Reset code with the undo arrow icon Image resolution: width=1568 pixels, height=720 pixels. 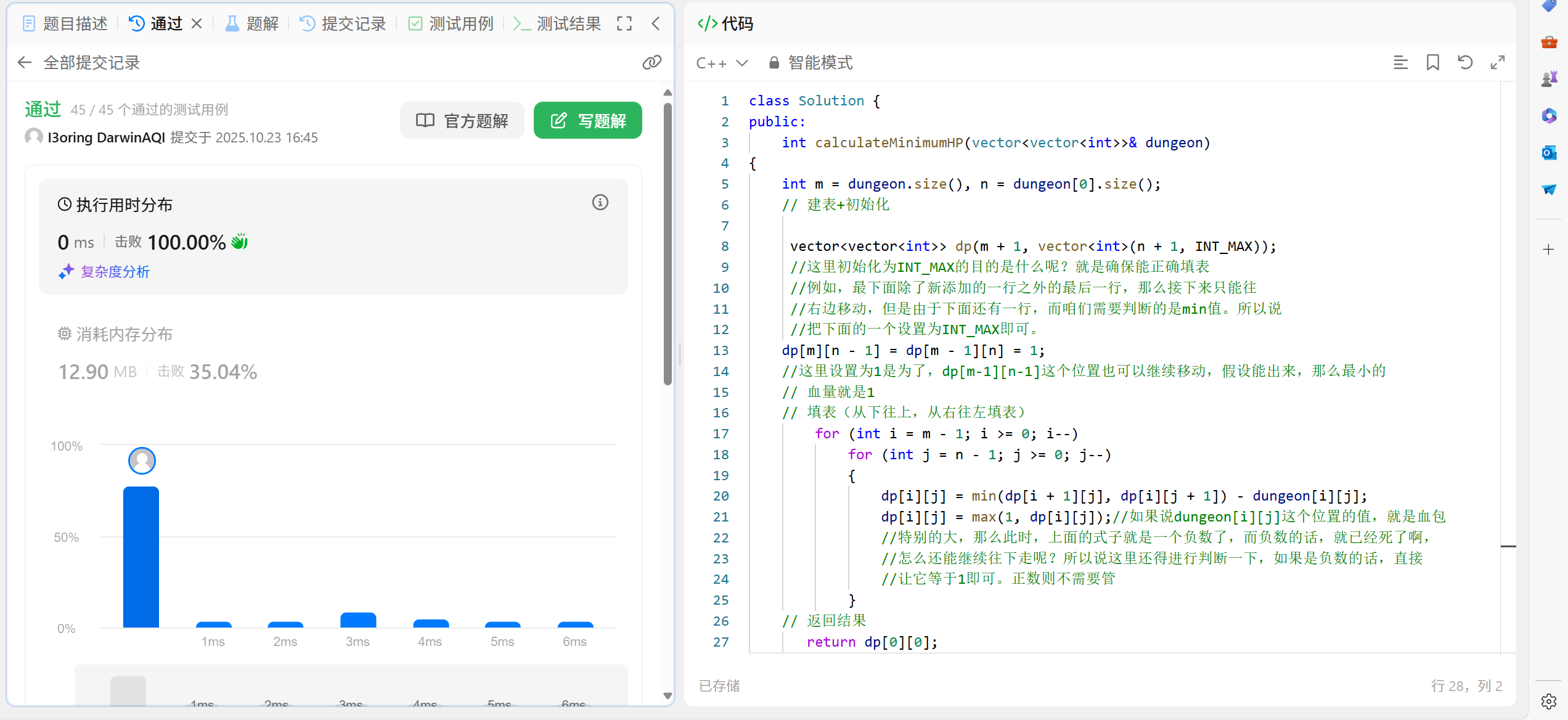(1465, 62)
